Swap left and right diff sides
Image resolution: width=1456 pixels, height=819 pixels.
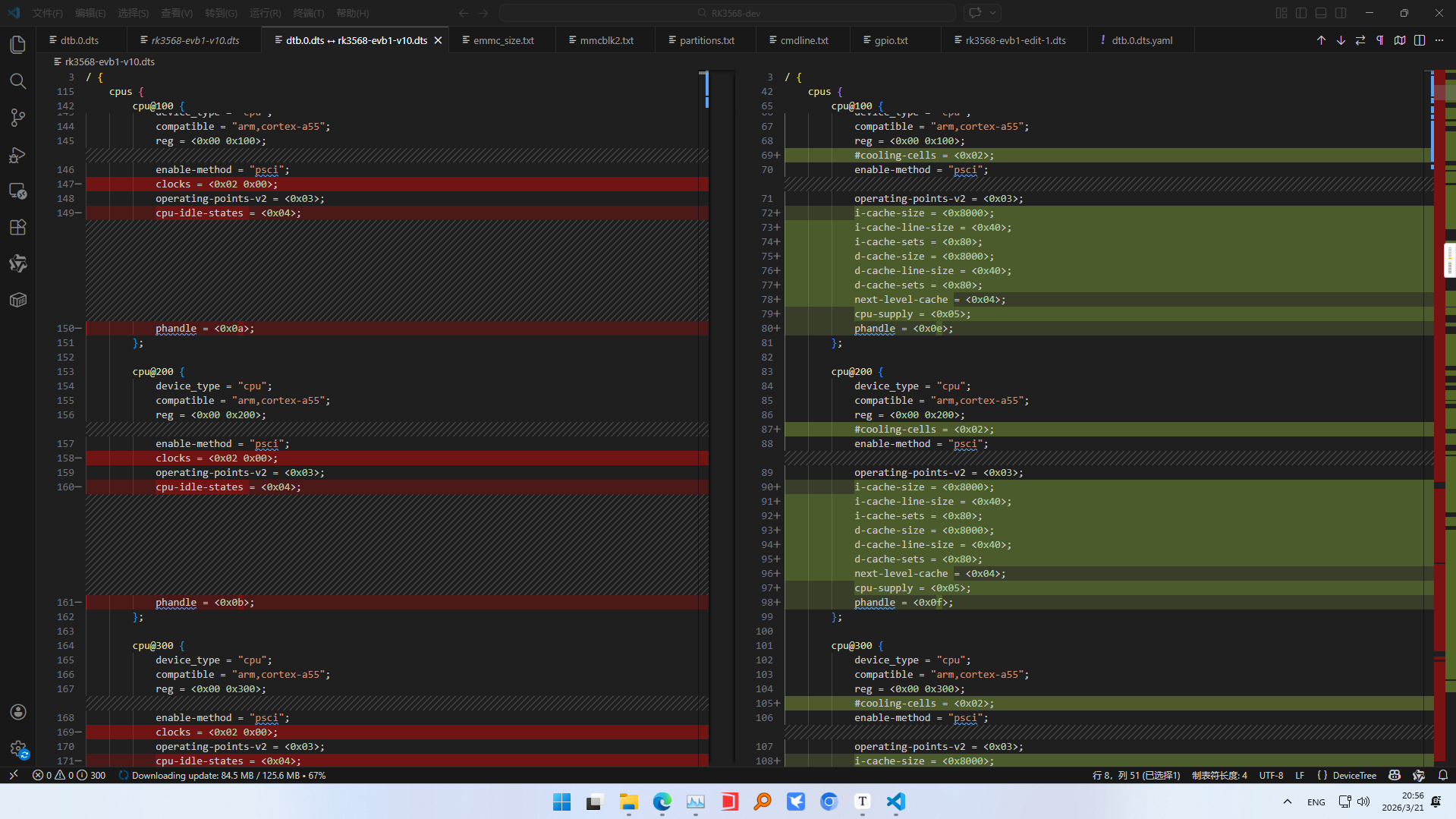click(1360, 40)
